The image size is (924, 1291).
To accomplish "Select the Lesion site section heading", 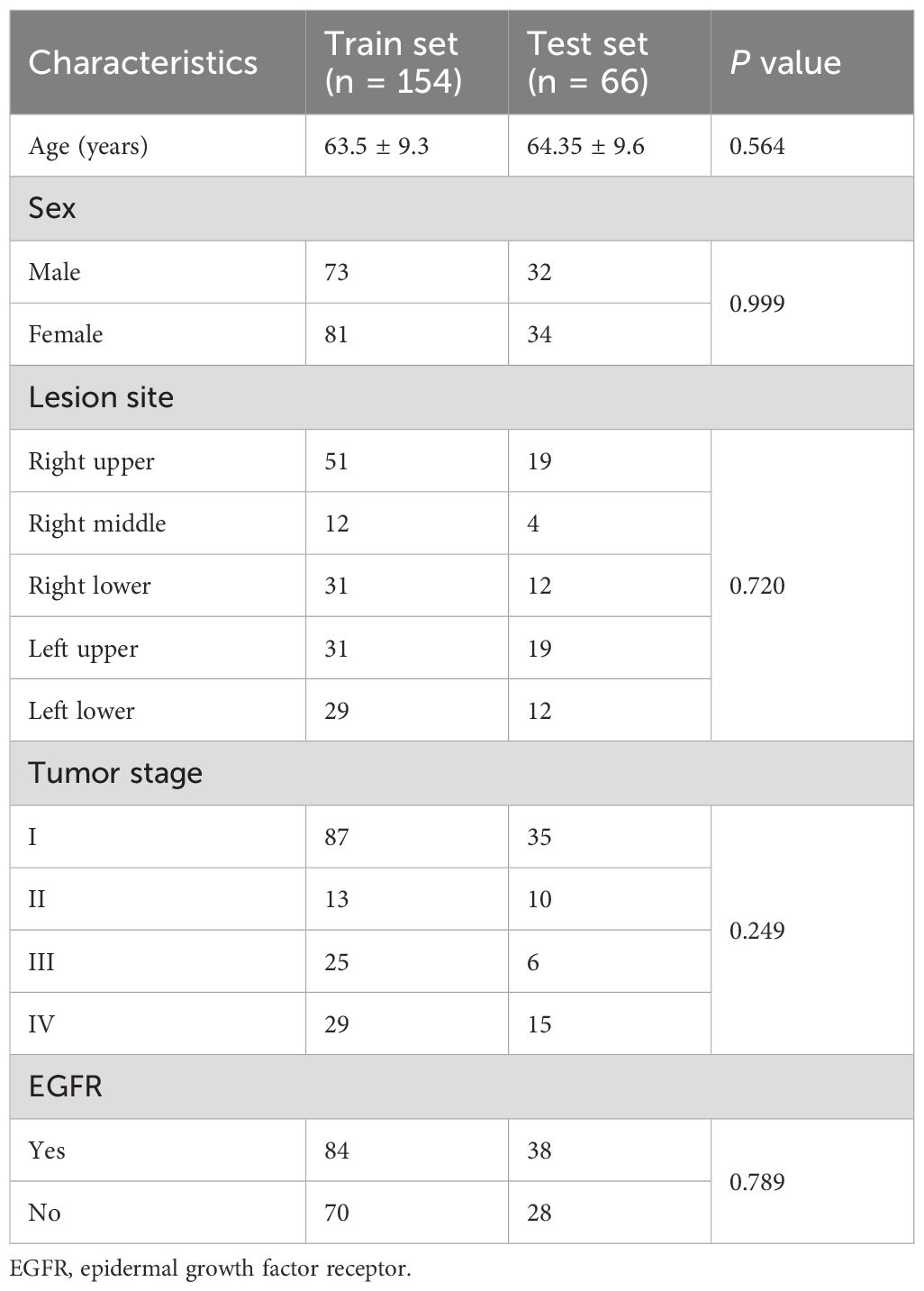I will 101,397.
